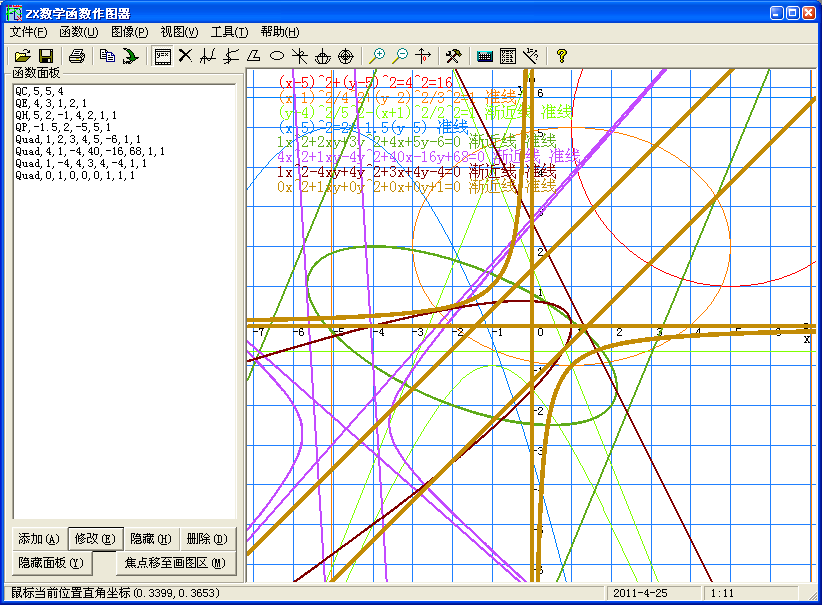
Task: Open the 图像(P) menu
Action: tap(129, 32)
